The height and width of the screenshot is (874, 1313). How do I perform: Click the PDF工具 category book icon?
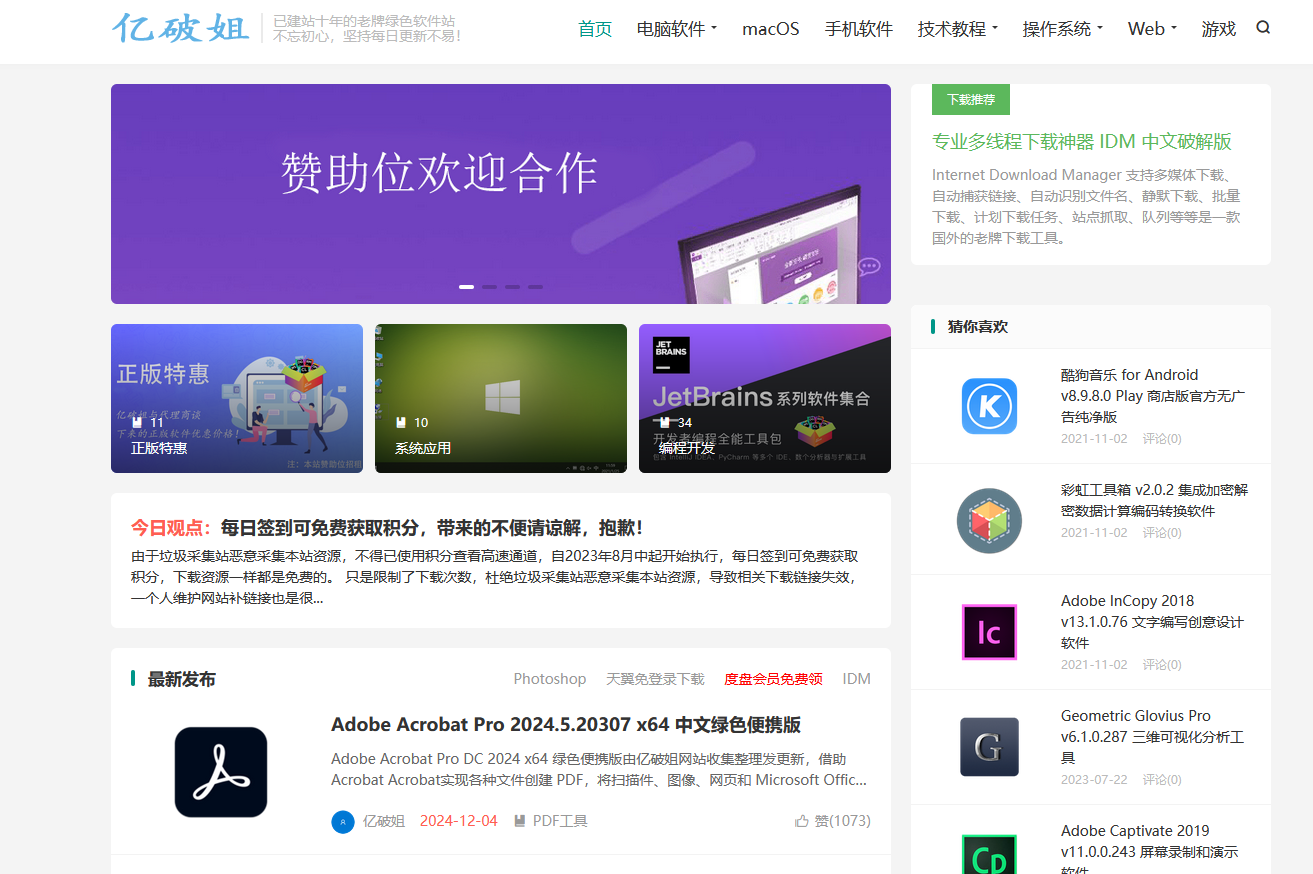[x=519, y=821]
